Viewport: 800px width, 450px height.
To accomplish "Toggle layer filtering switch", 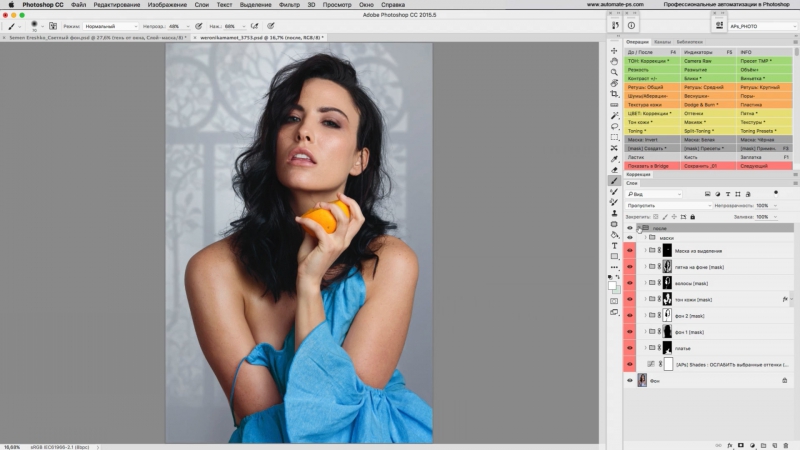I will pyautogui.click(x=776, y=193).
